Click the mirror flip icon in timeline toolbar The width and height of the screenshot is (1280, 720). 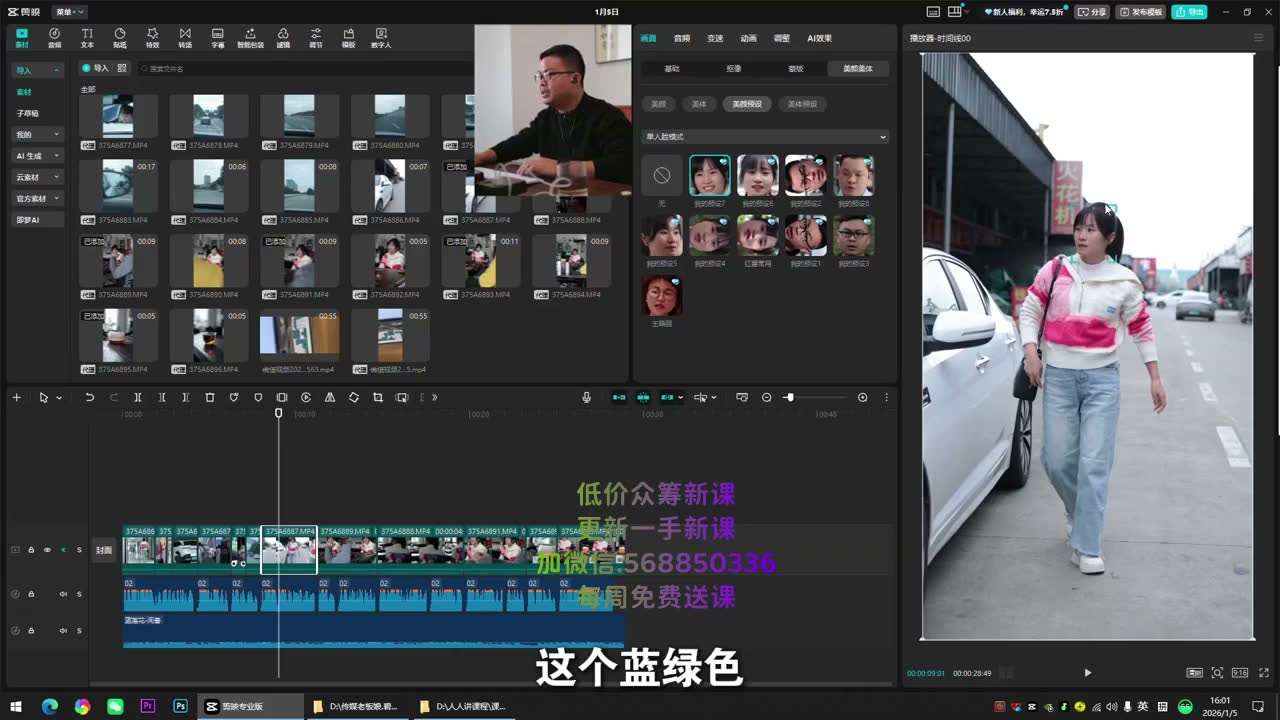[x=330, y=397]
